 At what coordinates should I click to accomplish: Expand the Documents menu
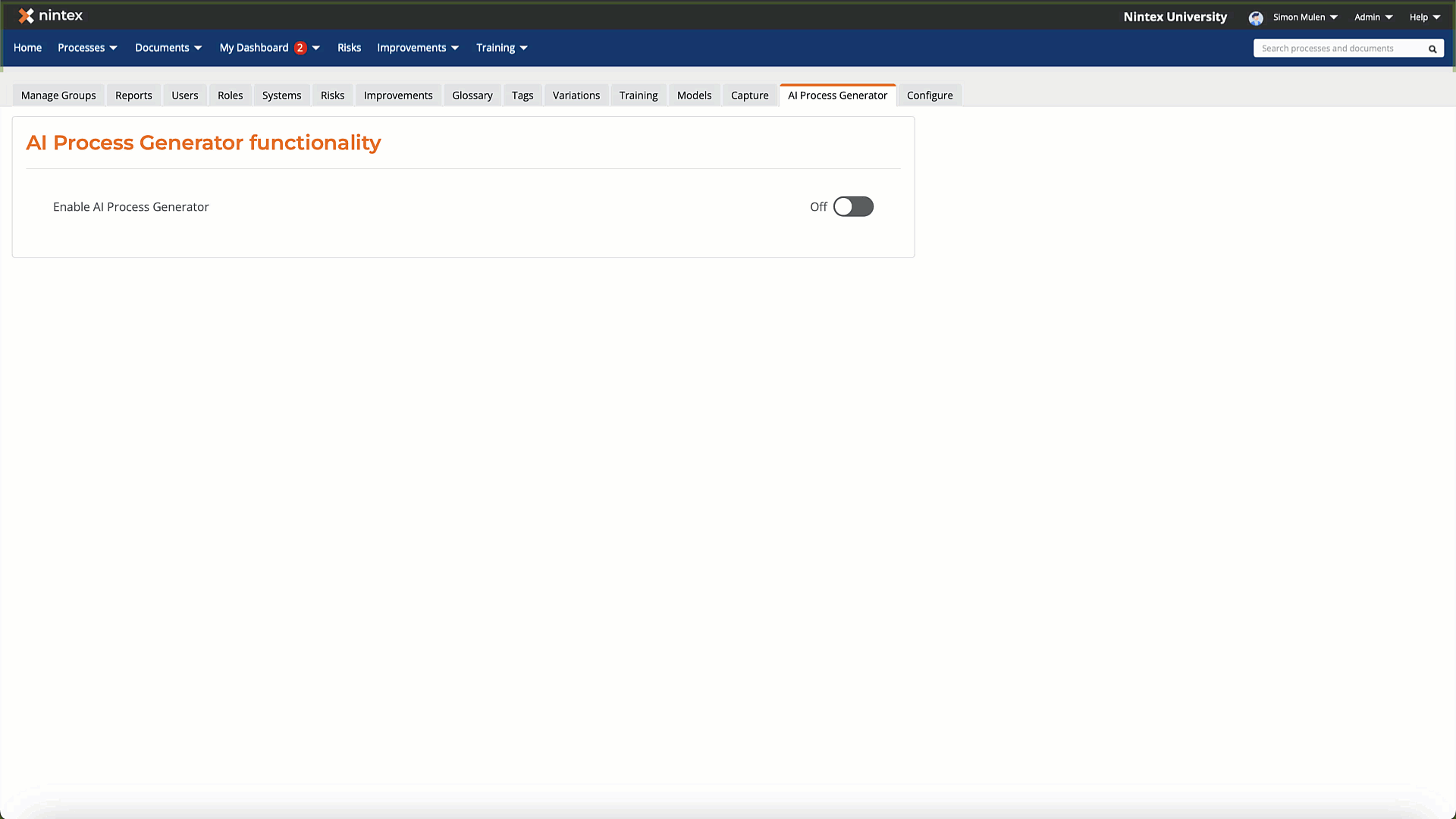168,48
